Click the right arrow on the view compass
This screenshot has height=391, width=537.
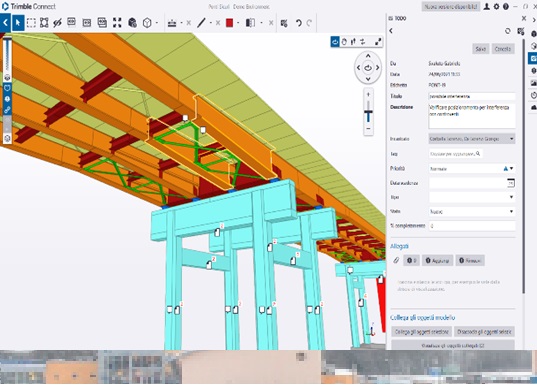pyautogui.click(x=378, y=68)
